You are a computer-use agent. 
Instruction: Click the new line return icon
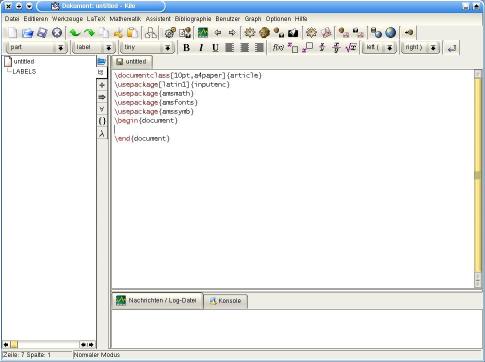click(452, 48)
